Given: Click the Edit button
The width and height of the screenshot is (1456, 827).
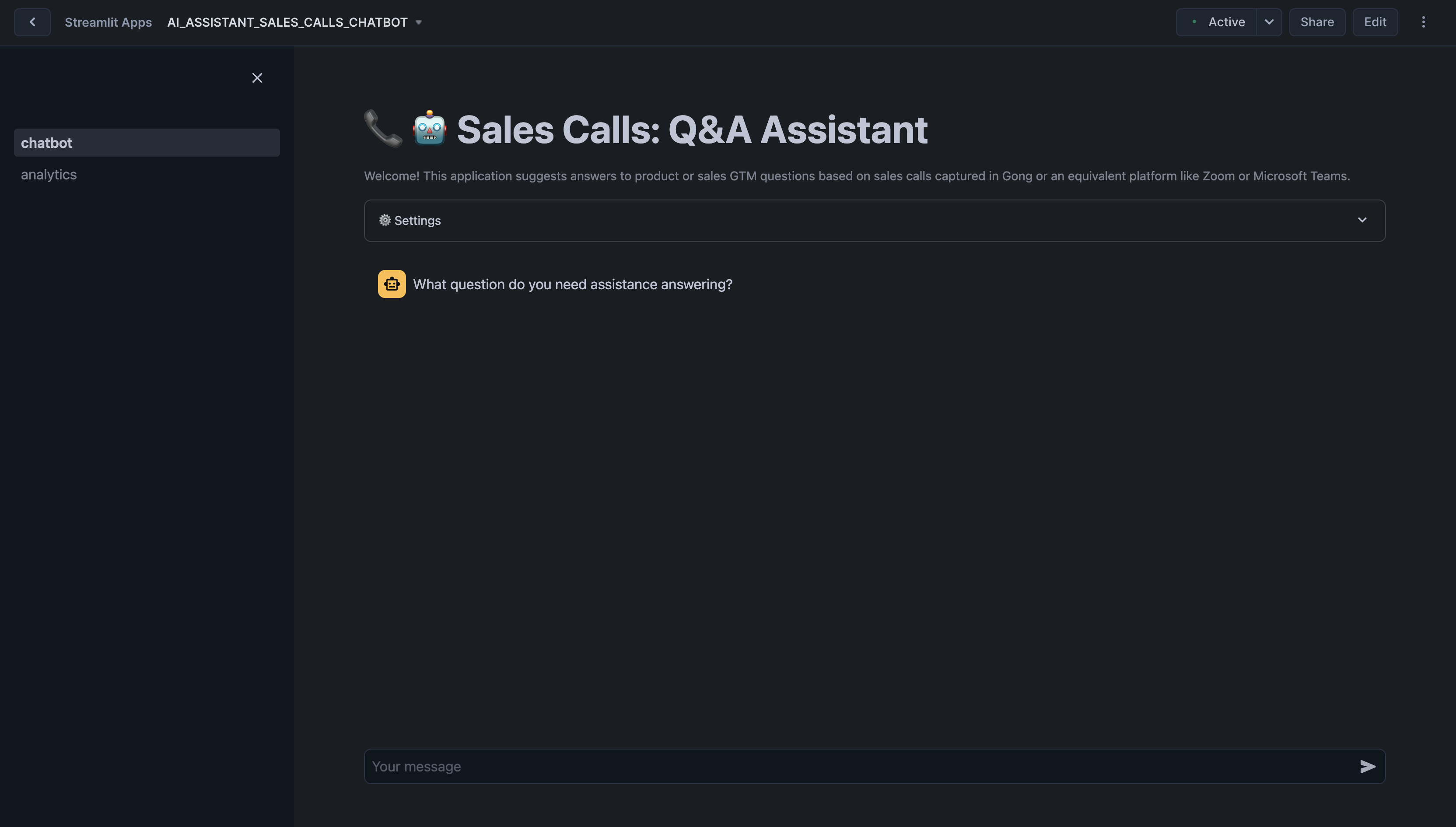Looking at the screenshot, I should (x=1375, y=22).
